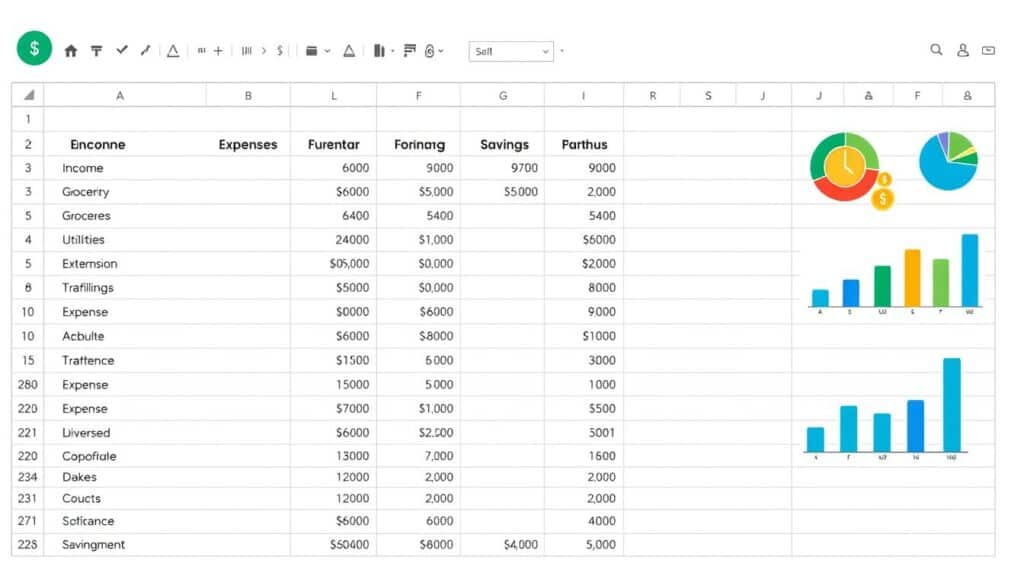Click the 'Furentar' header cell
This screenshot has height=585, width=1024.
tap(334, 144)
